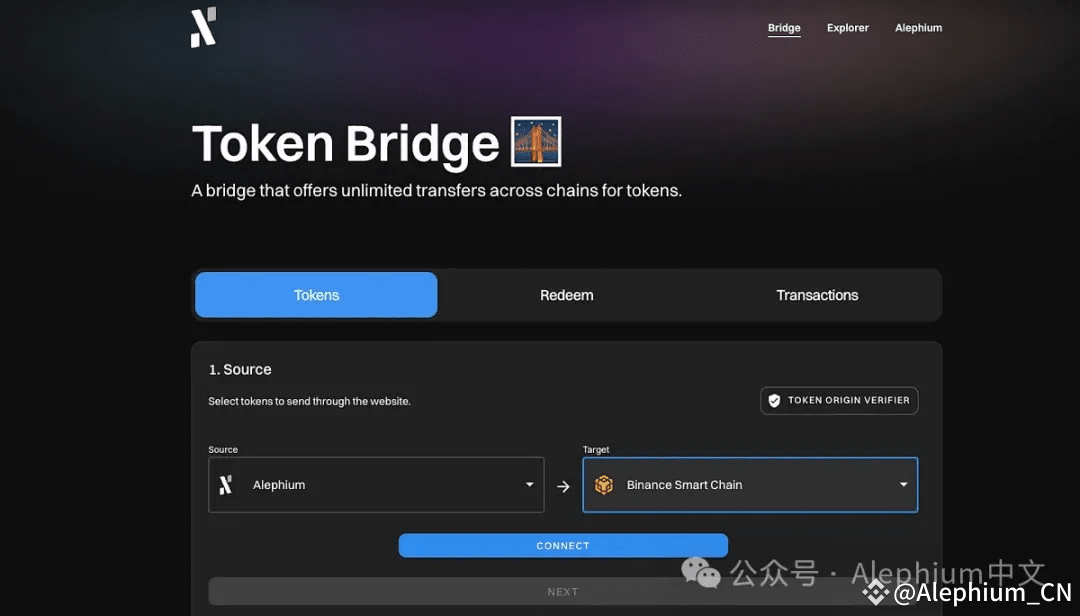Click the arrow between Source and Target
1080x616 pixels.
click(563, 486)
